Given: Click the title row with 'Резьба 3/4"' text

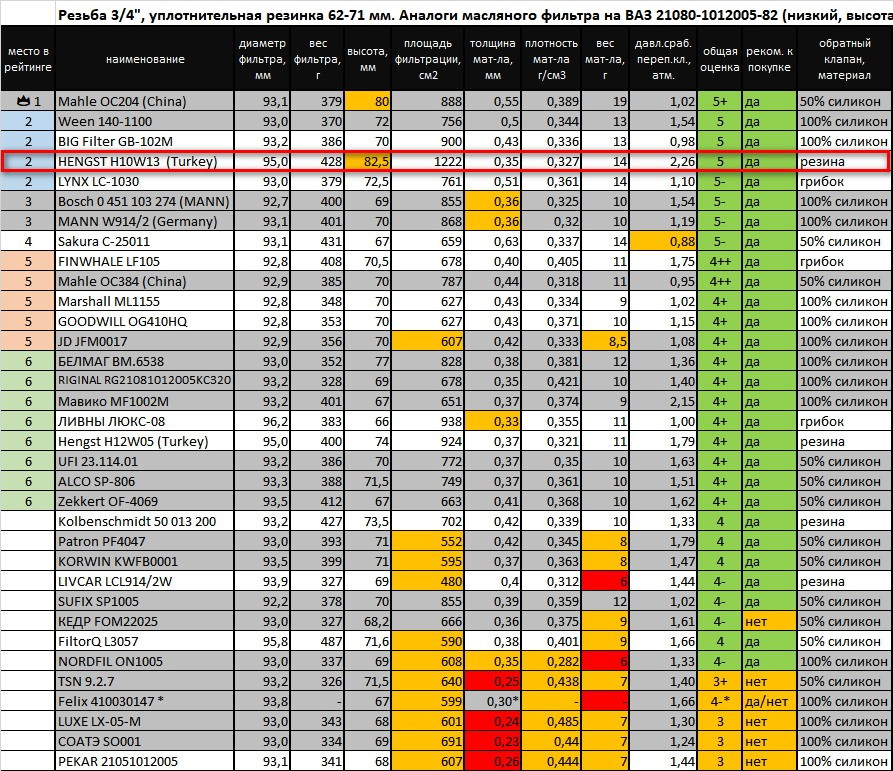Looking at the screenshot, I should click(x=474, y=15).
